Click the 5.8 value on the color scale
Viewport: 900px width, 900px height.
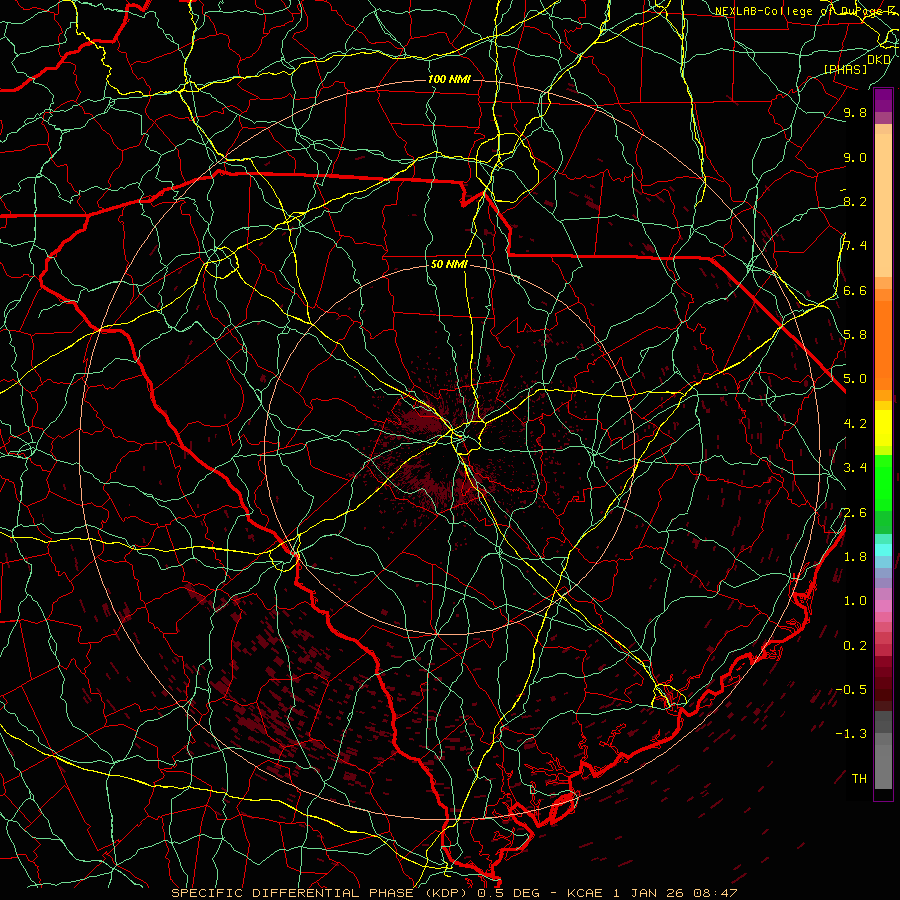tap(855, 335)
